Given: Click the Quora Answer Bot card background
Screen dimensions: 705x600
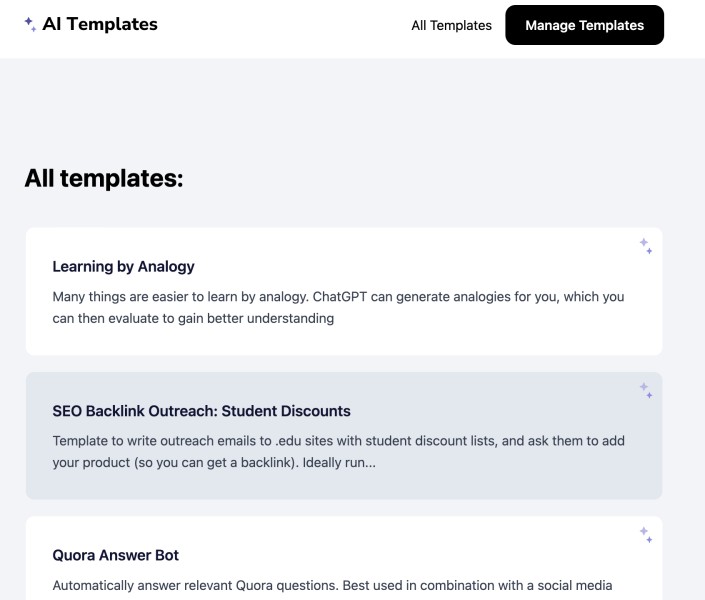Looking at the screenshot, I should click(344, 558).
